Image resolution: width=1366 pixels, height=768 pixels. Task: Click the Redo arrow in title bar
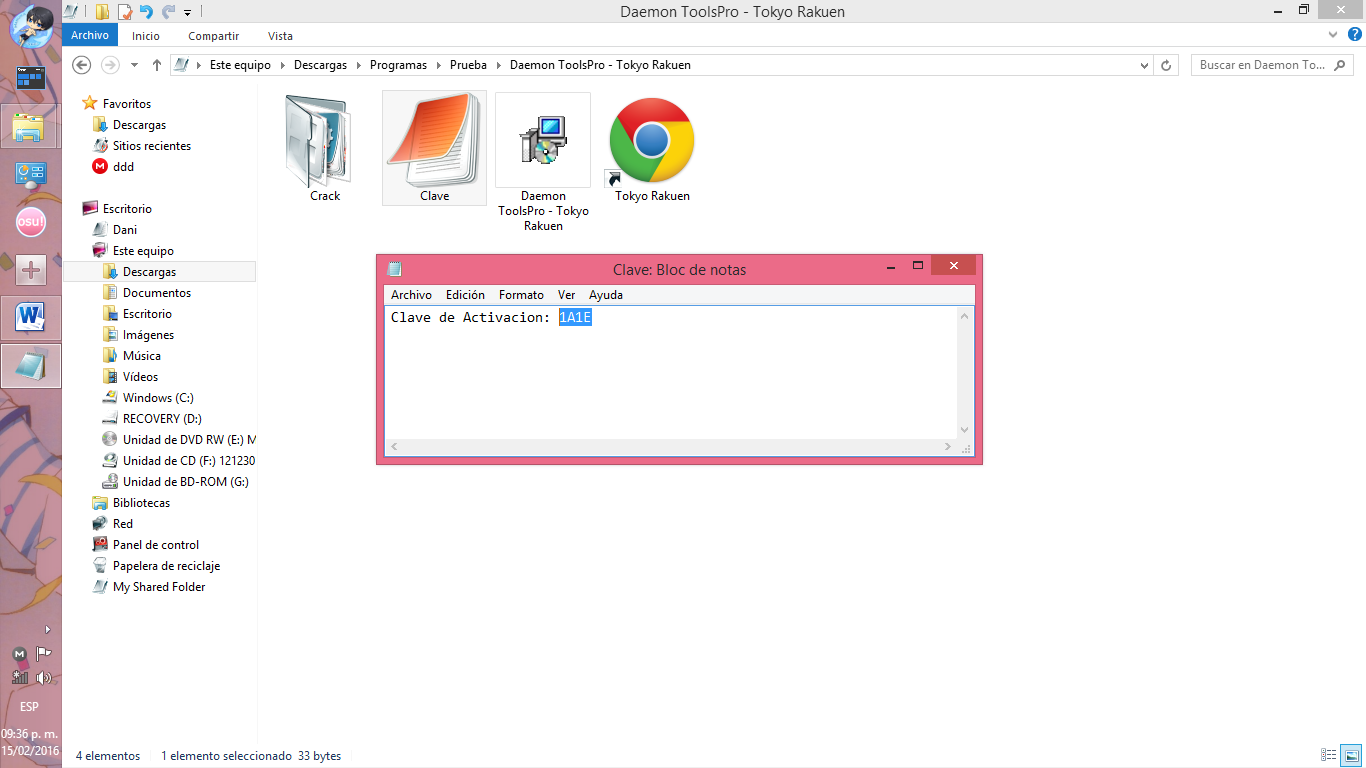point(167,12)
